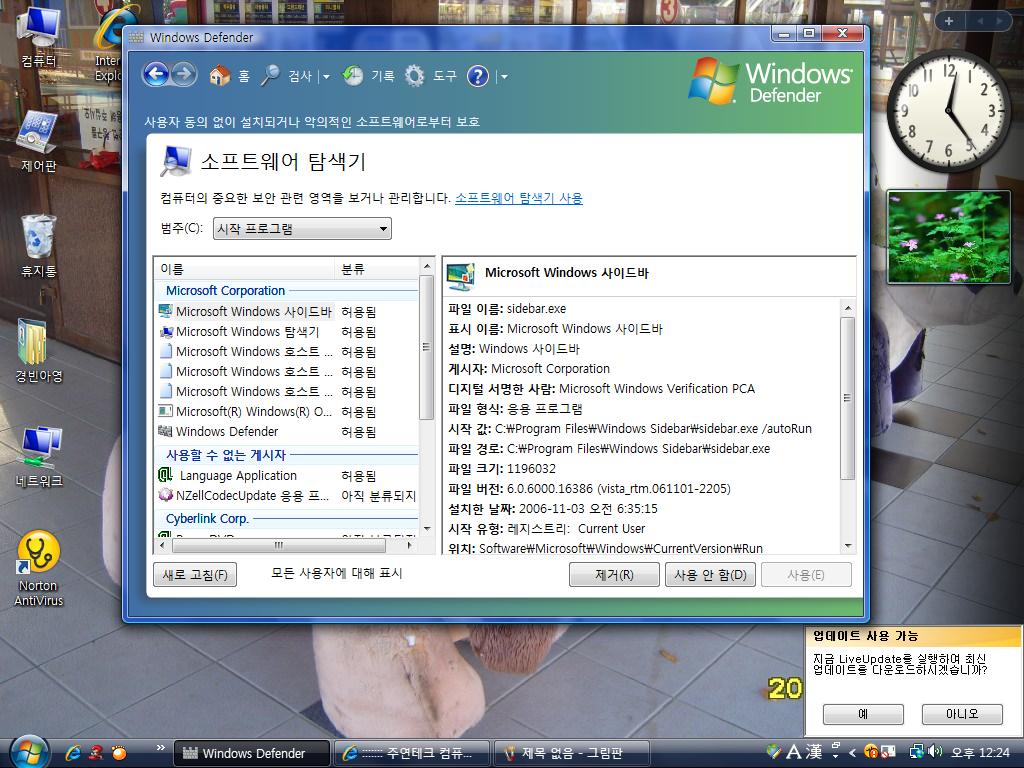The image size is (1024, 768).
Task: Click the blue Help question mark icon
Action: tap(477, 76)
